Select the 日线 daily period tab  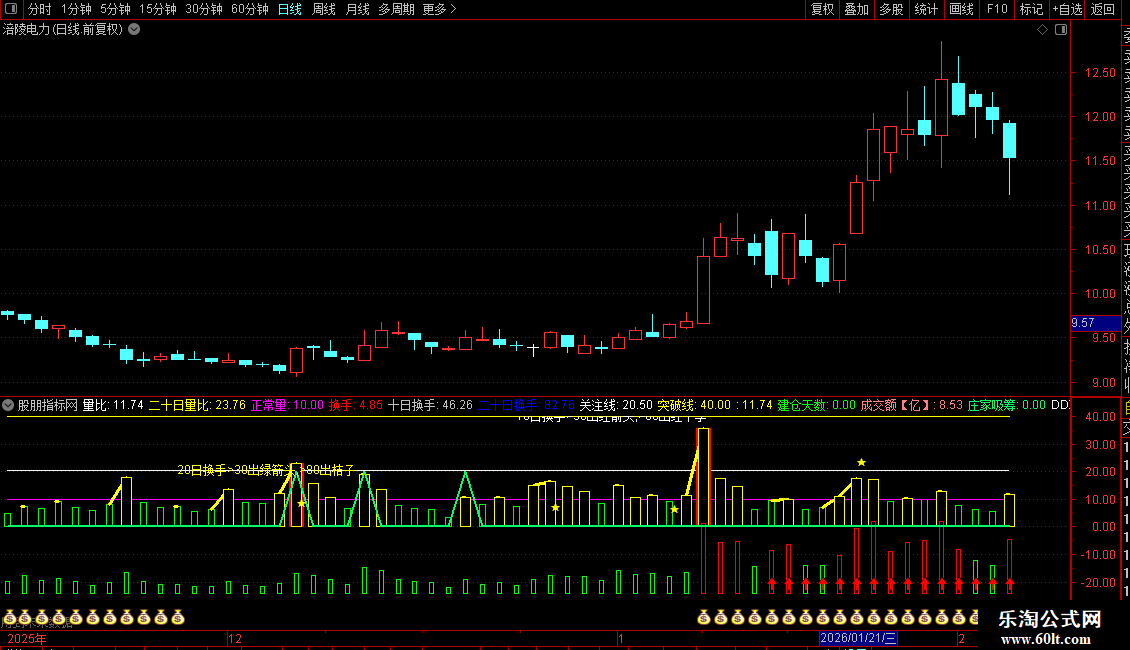(290, 9)
